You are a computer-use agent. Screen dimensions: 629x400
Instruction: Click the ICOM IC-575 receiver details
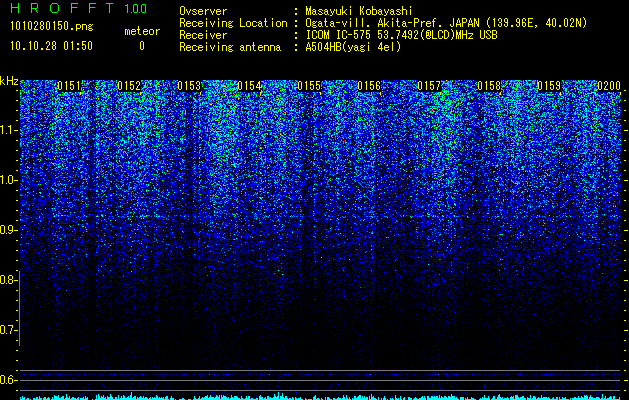pos(401,35)
